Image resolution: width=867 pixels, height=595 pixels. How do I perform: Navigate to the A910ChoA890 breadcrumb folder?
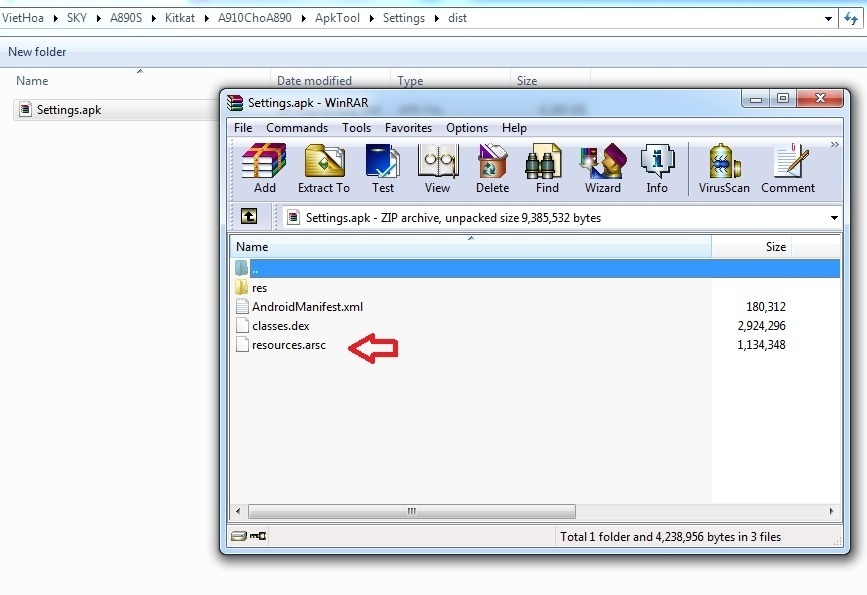pyautogui.click(x=254, y=18)
